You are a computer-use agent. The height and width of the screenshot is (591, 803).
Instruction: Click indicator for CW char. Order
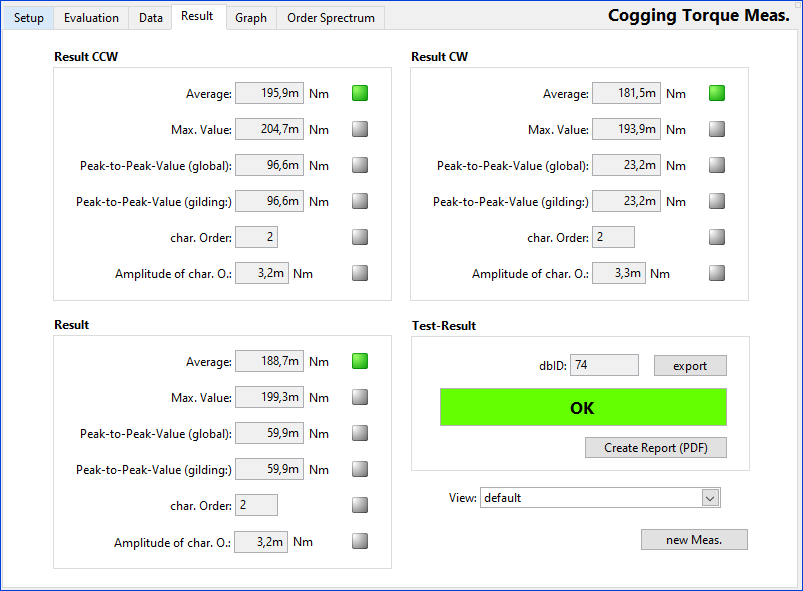point(717,237)
